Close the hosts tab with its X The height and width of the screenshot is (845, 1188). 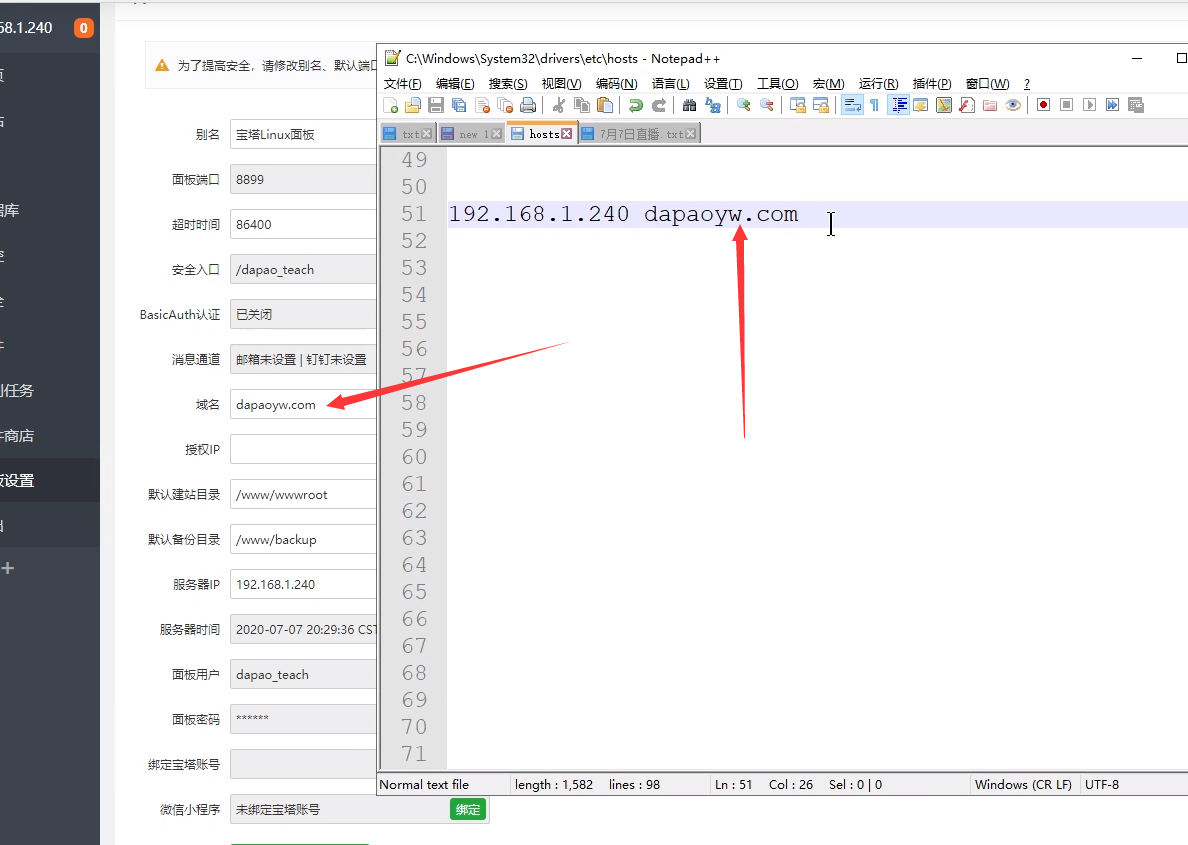coord(567,134)
